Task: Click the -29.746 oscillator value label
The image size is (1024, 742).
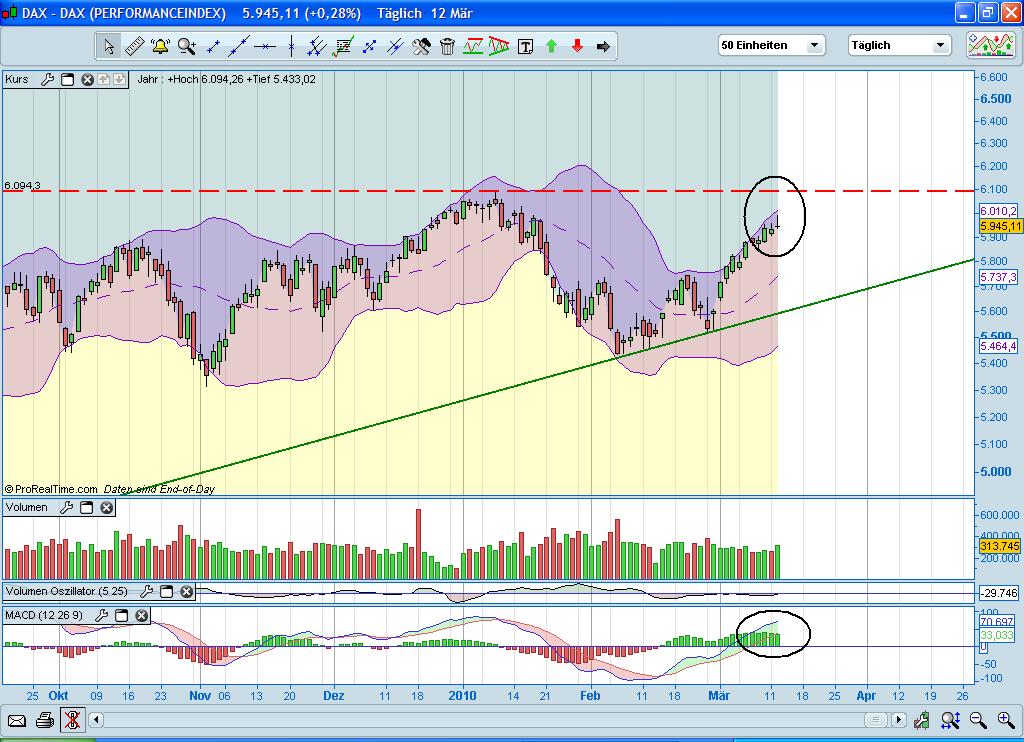Action: (x=999, y=593)
